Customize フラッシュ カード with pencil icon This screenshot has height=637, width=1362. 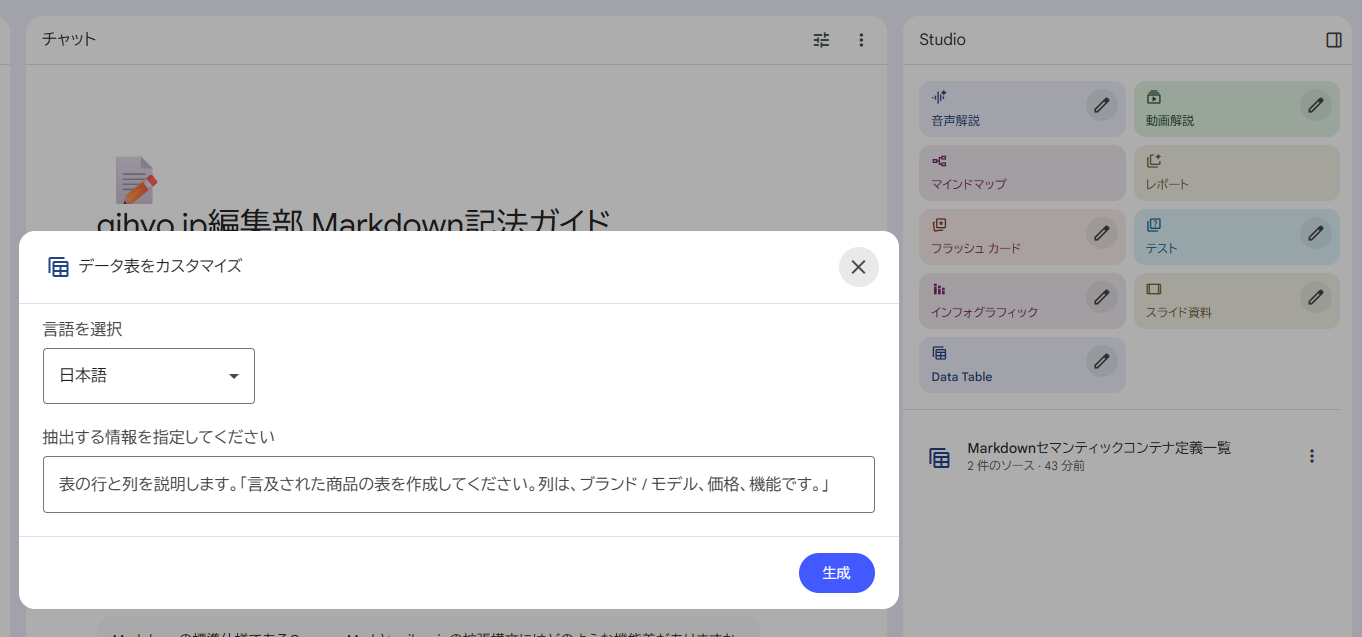pyautogui.click(x=1102, y=233)
